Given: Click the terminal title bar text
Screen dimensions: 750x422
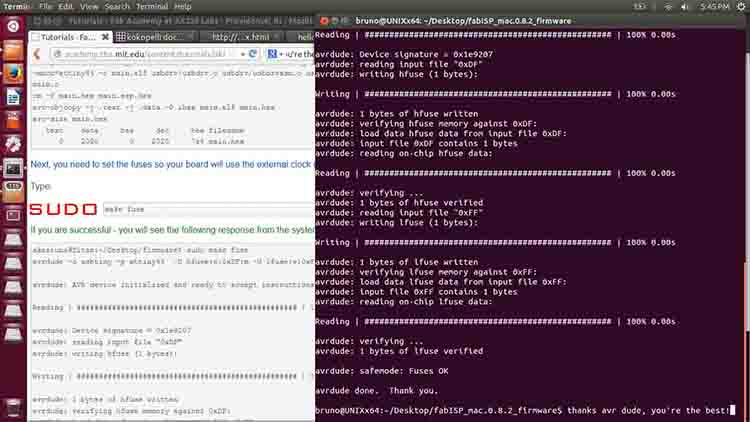Looking at the screenshot, I should tap(463, 21).
